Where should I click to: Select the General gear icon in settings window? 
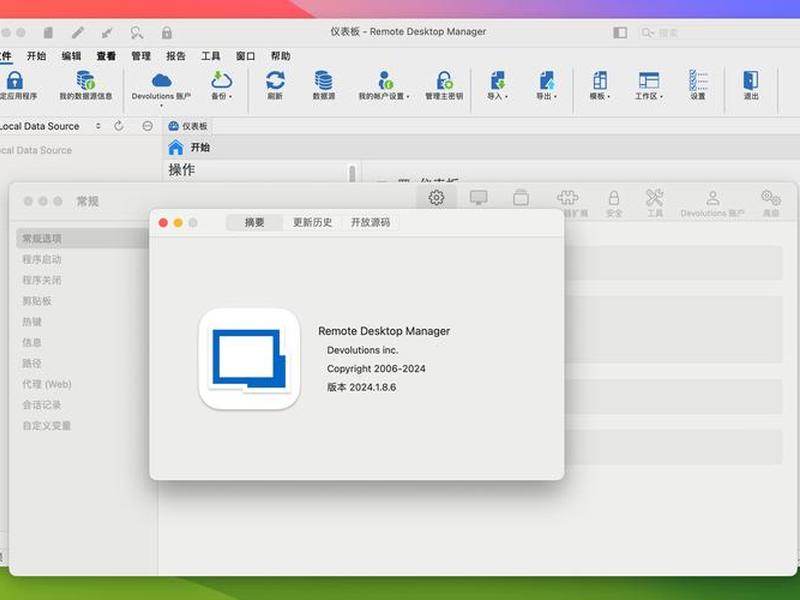436,197
